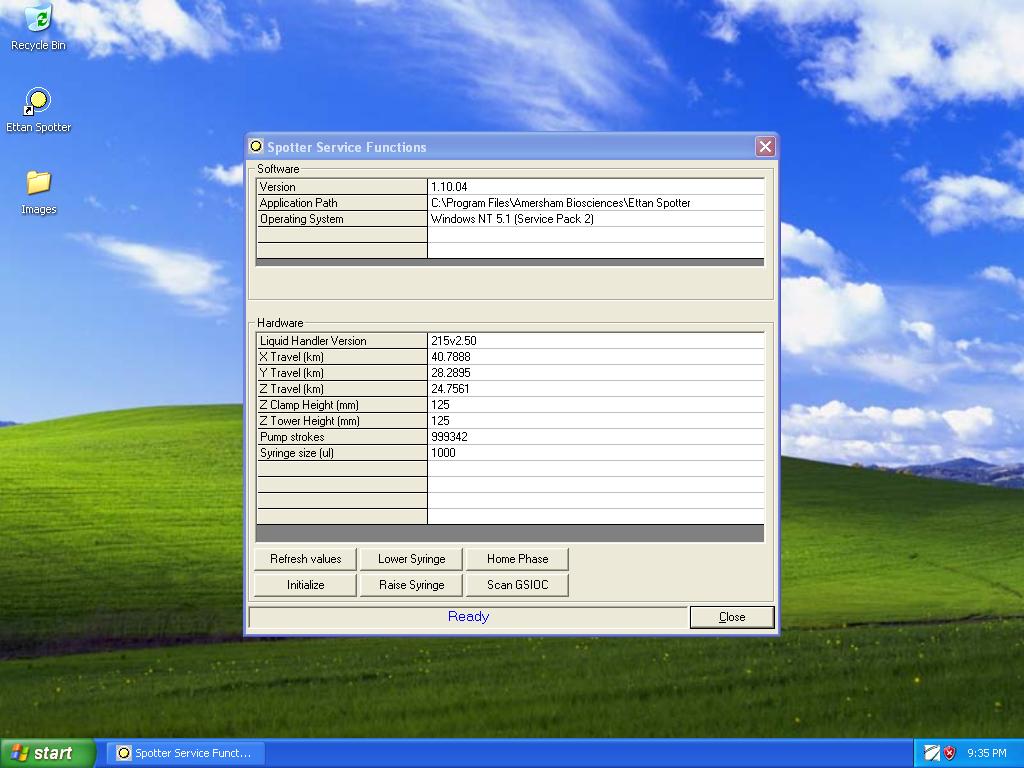Click the taskbar clock showing 9:35 PM

pos(987,753)
